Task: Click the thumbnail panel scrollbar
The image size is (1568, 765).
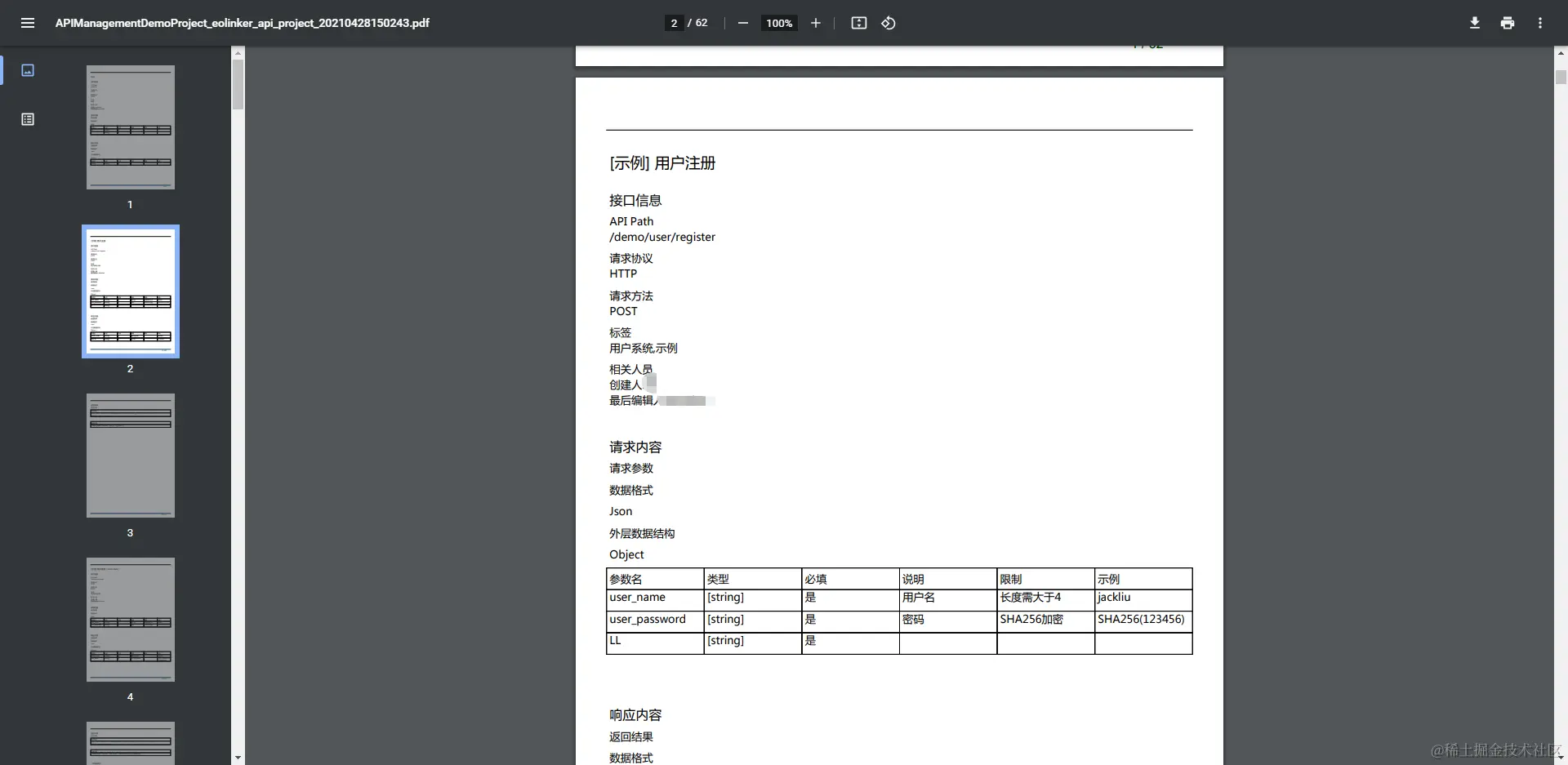Action: [x=238, y=84]
